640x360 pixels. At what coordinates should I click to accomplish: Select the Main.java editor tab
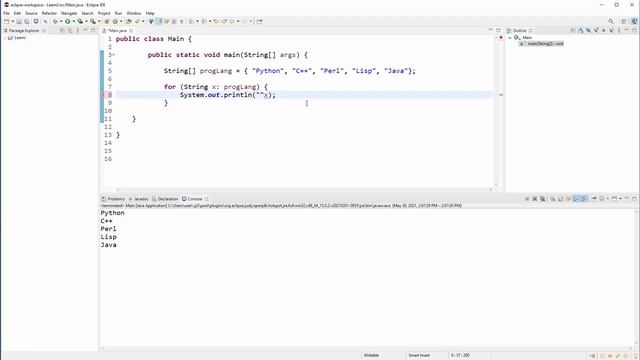(117, 31)
